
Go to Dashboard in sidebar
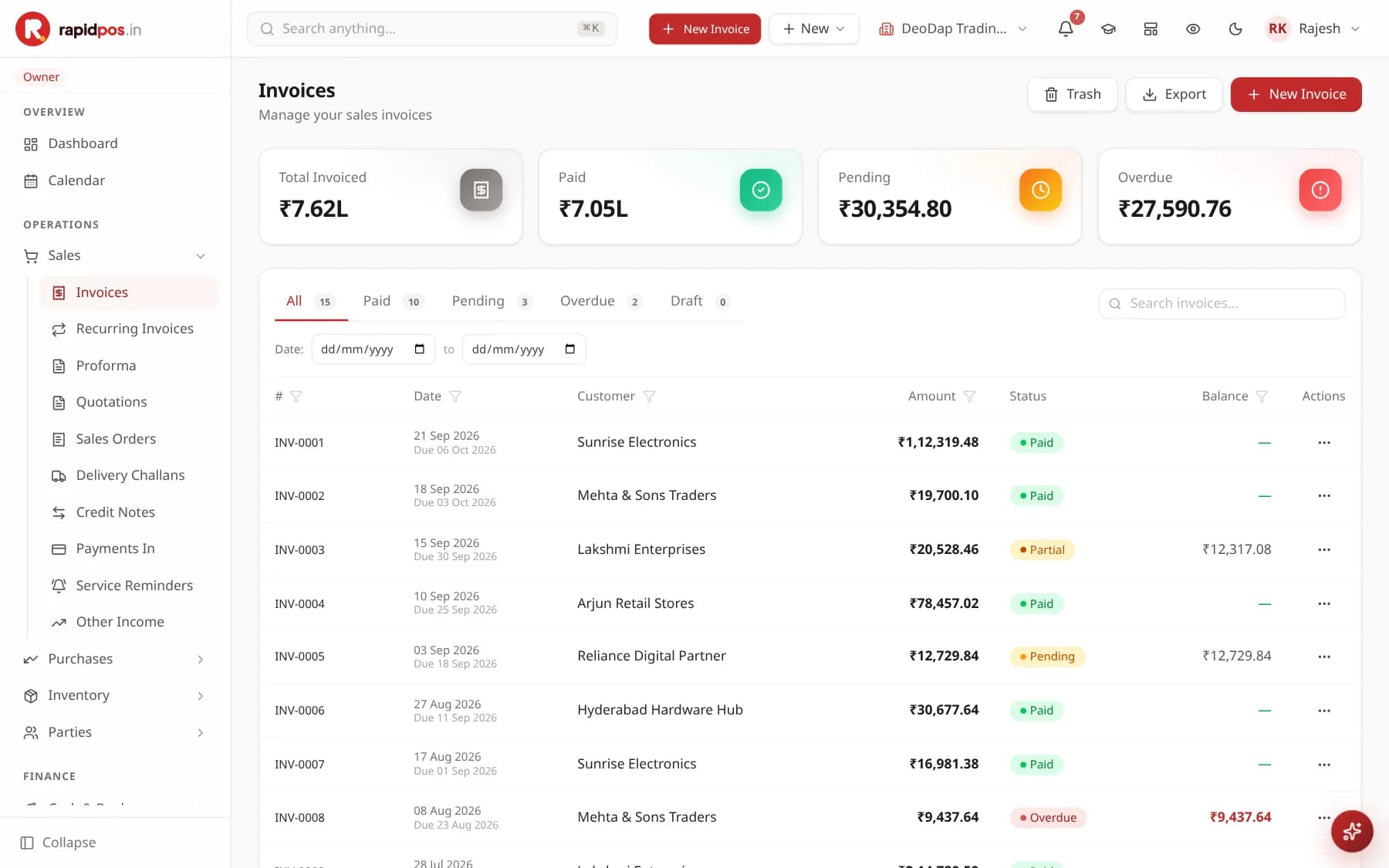116,144
